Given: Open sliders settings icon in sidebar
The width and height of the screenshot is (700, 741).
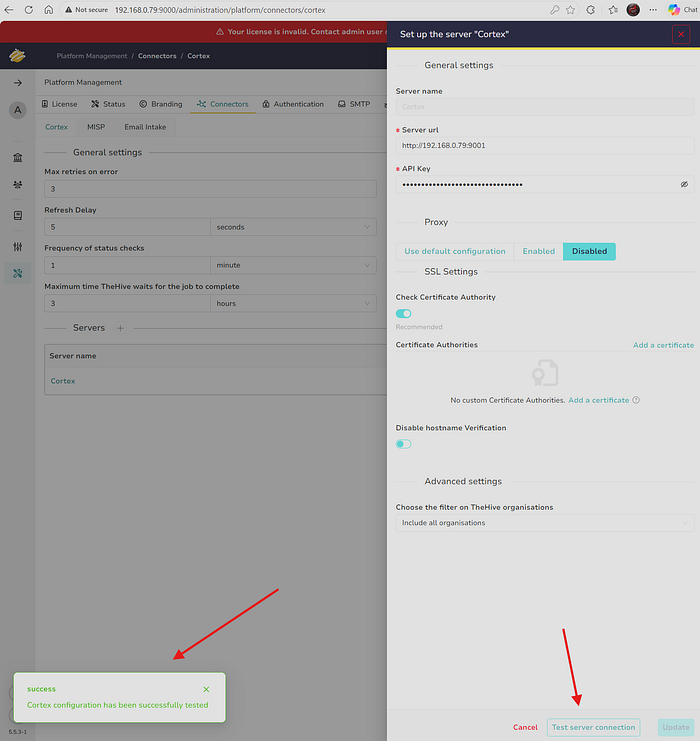Looking at the screenshot, I should click(17, 246).
